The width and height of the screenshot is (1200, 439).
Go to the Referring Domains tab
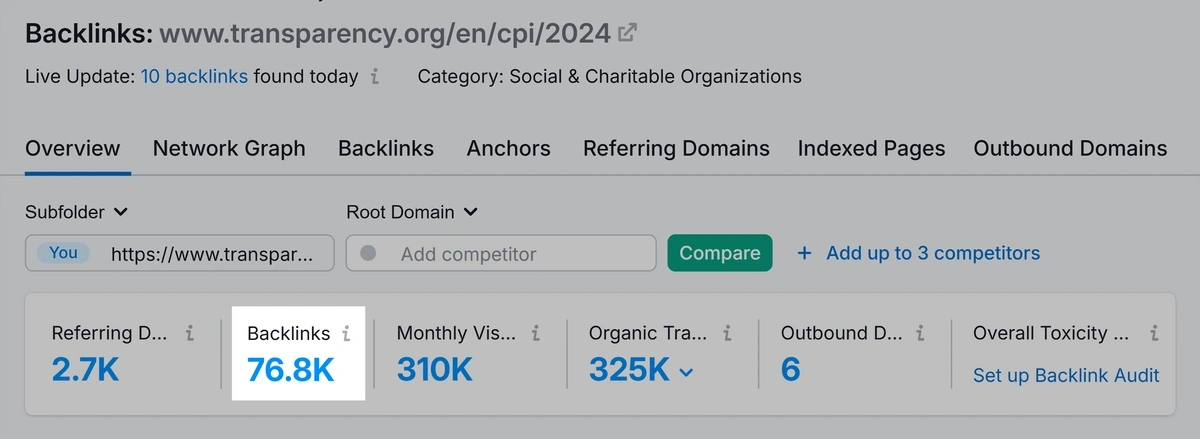point(676,149)
